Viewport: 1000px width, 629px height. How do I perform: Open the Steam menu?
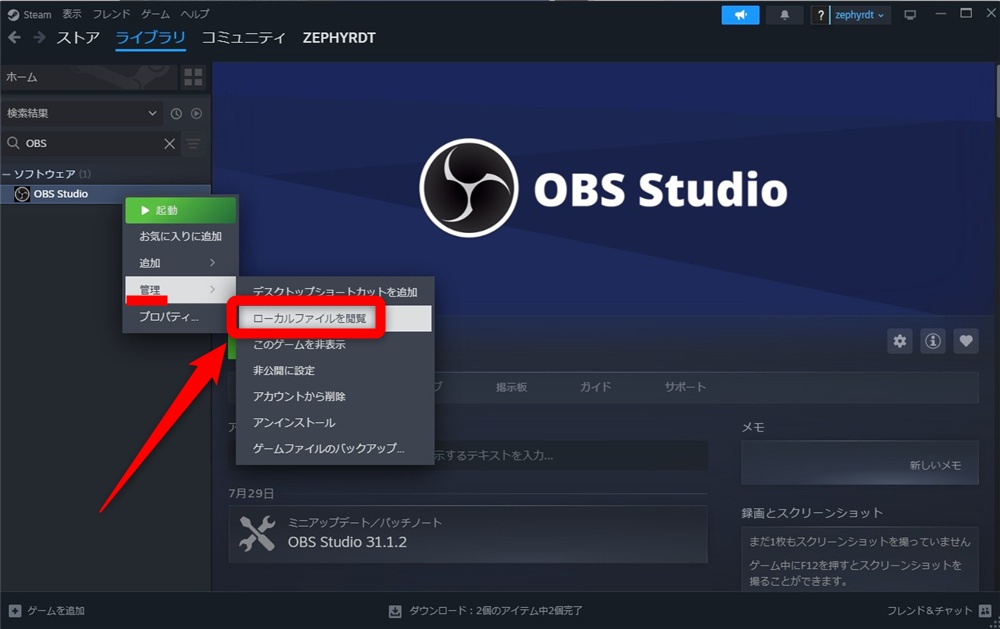[37, 15]
